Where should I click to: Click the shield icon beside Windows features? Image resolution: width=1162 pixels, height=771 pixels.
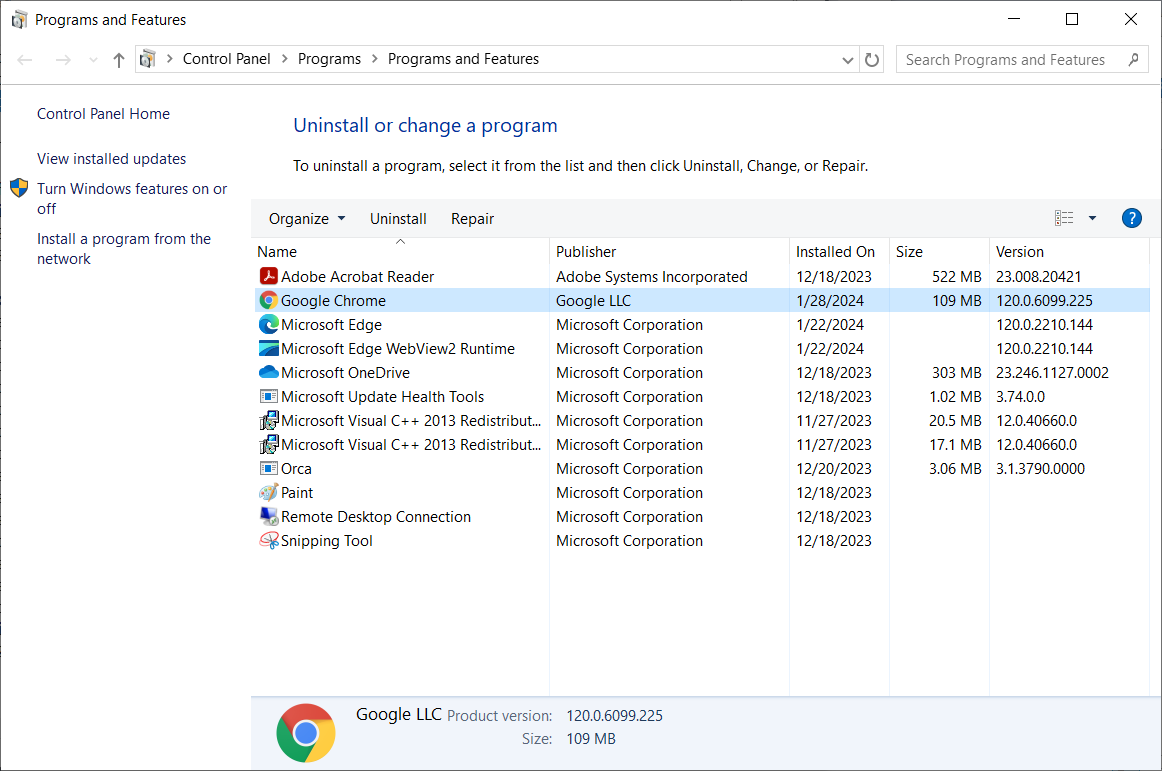(19, 188)
